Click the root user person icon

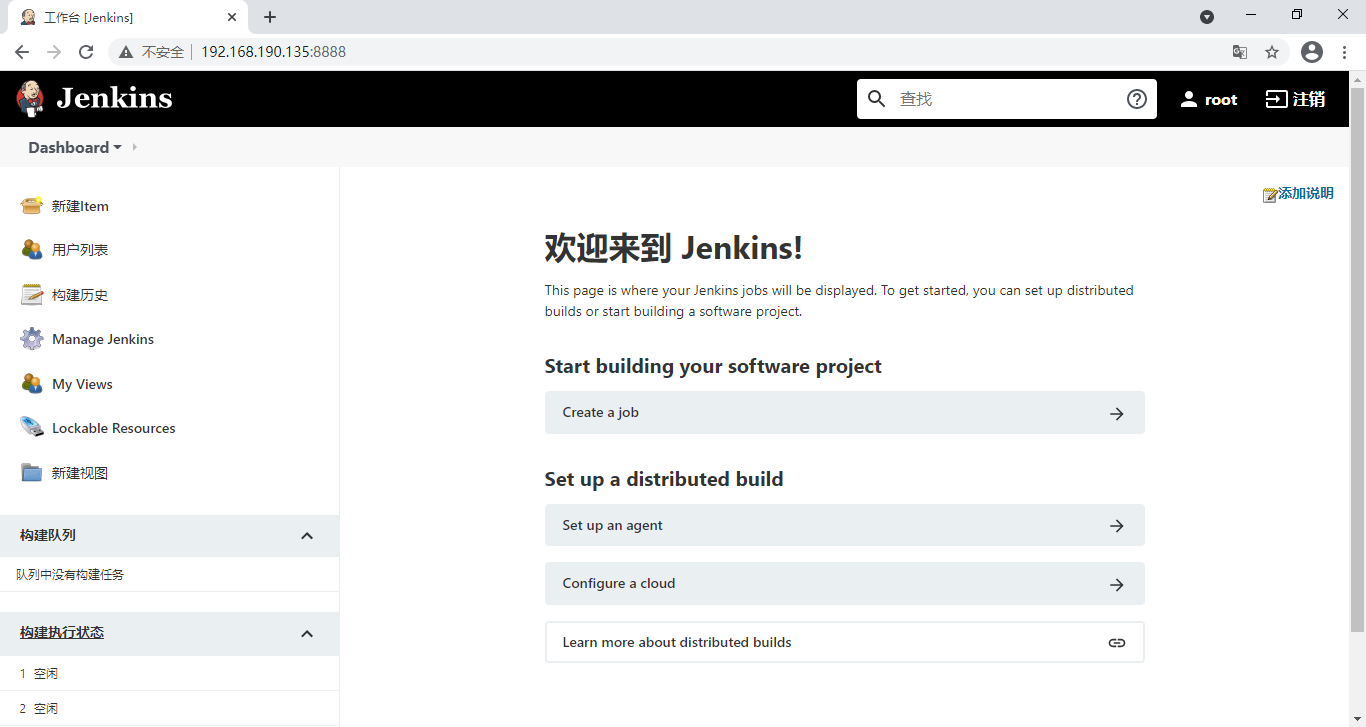[1189, 99]
